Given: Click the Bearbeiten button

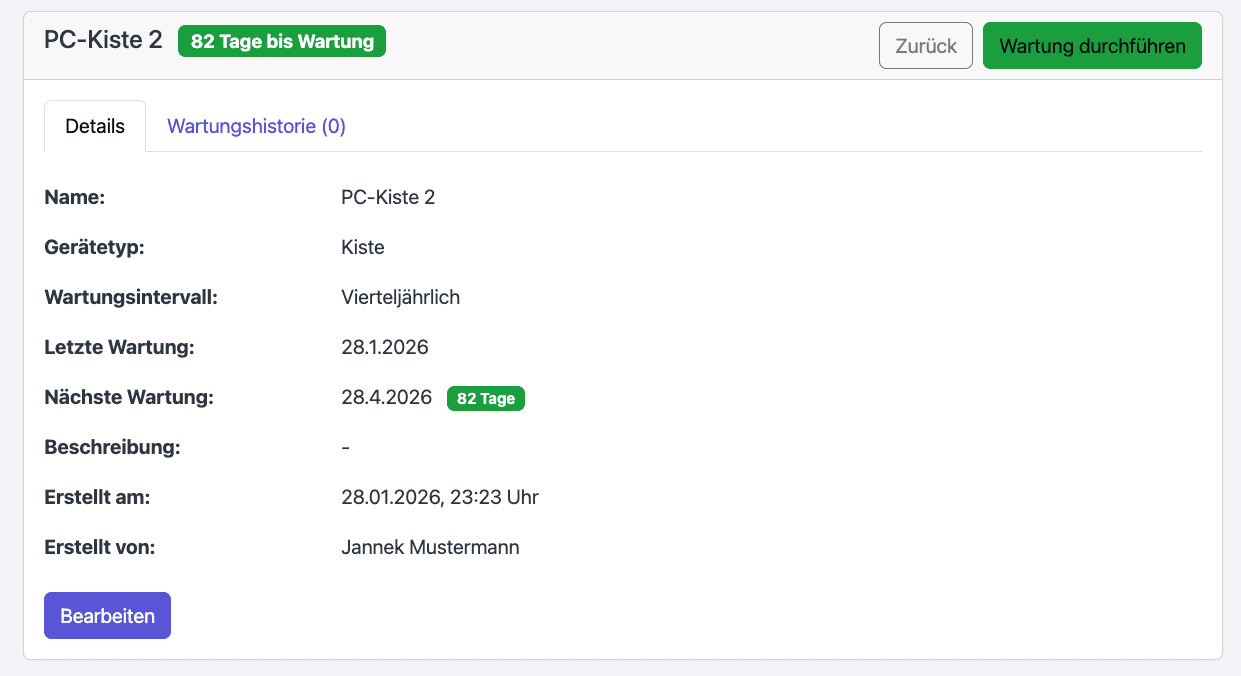Looking at the screenshot, I should click(107, 616).
